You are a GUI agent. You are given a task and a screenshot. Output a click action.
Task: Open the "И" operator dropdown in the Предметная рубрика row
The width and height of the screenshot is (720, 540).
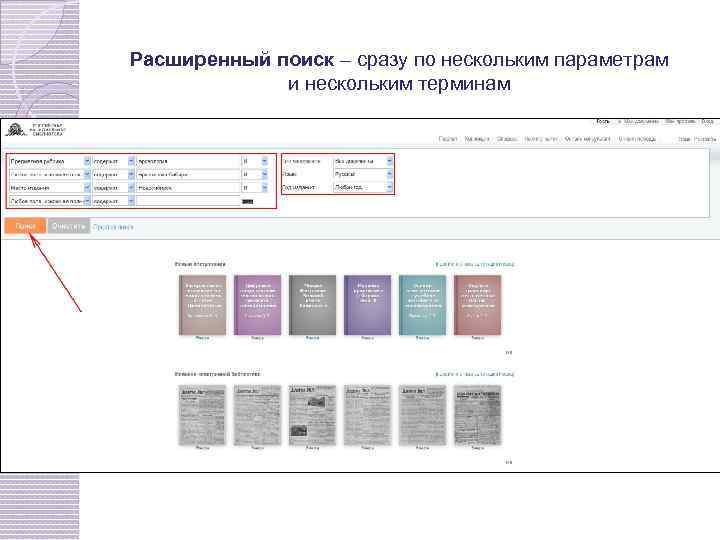[x=255, y=162]
